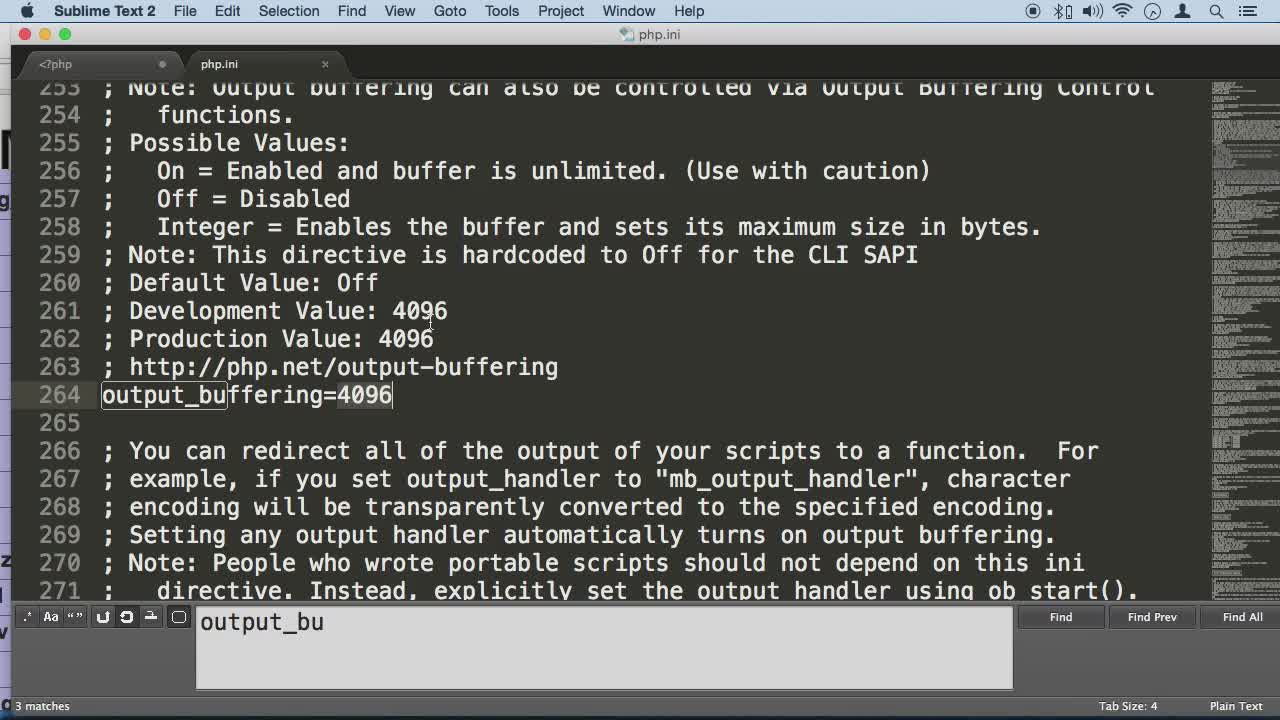Toggle reverse direction search icon

click(103, 617)
